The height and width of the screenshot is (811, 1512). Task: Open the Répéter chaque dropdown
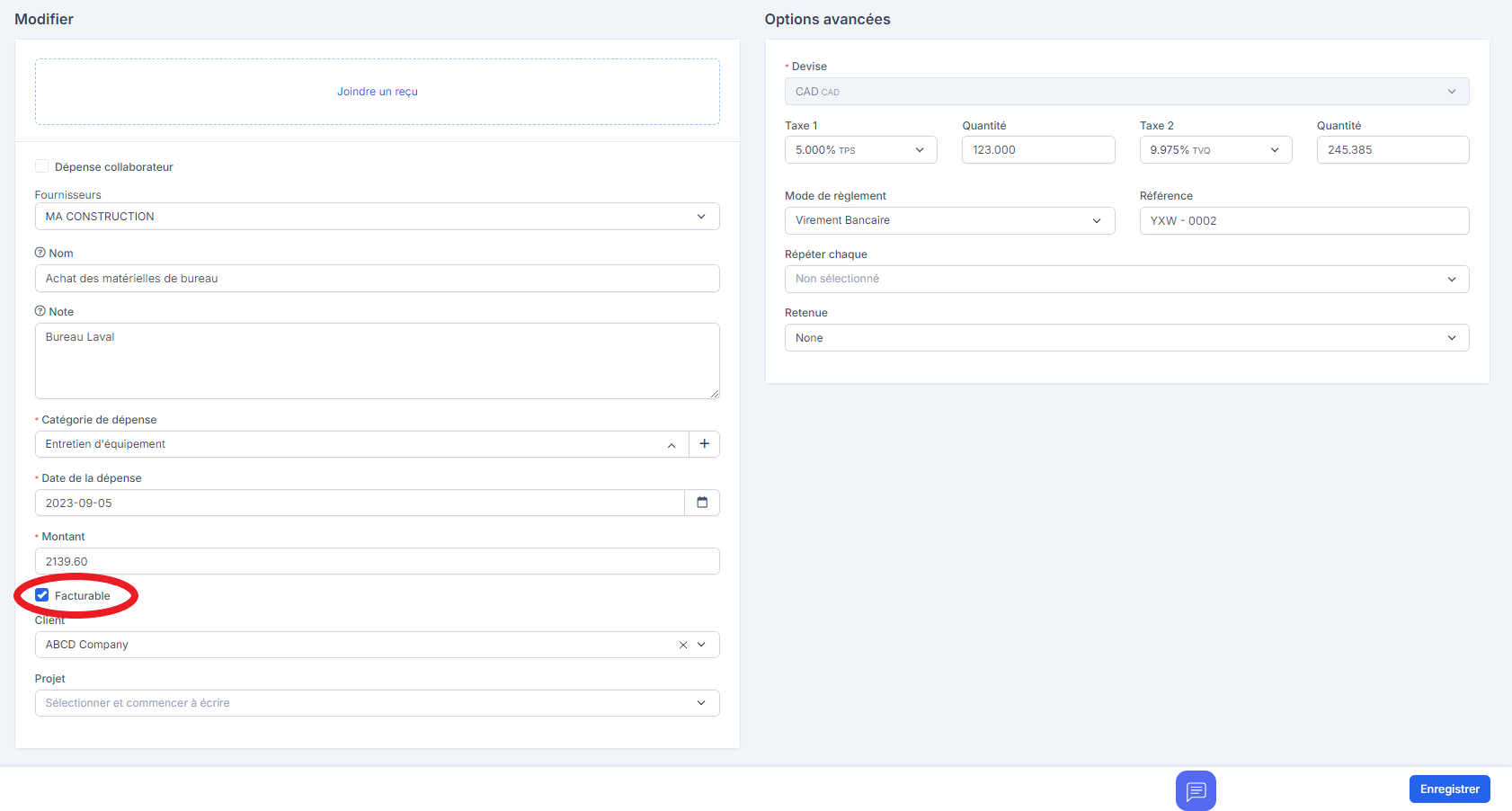click(1127, 279)
